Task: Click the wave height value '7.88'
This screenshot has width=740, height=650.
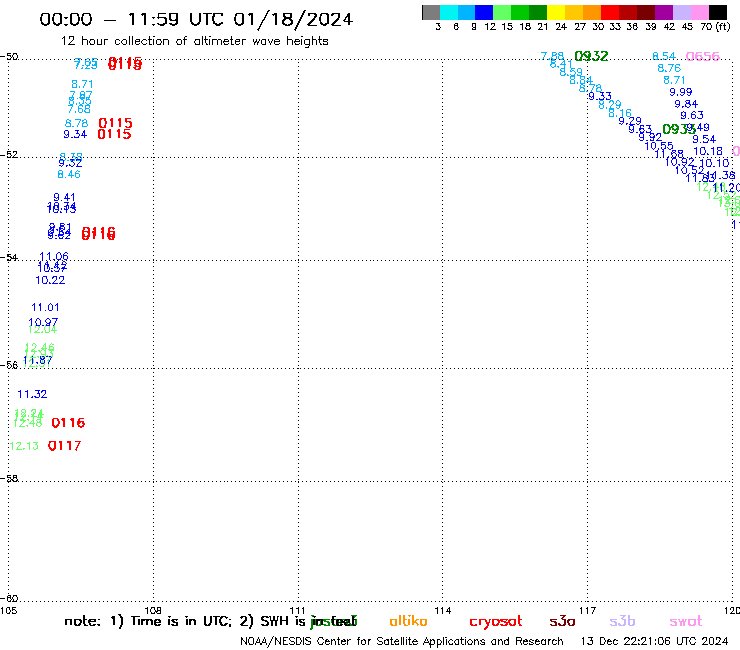Action: click(552, 56)
